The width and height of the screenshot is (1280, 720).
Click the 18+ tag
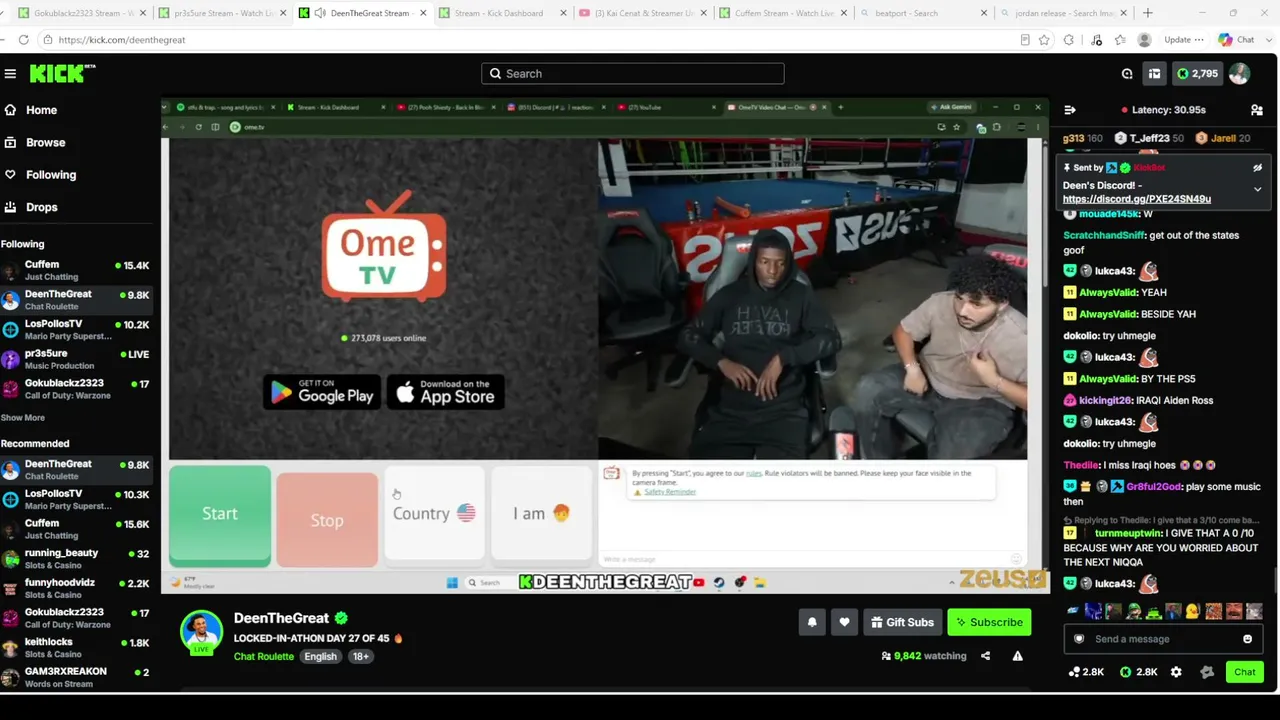click(x=360, y=656)
